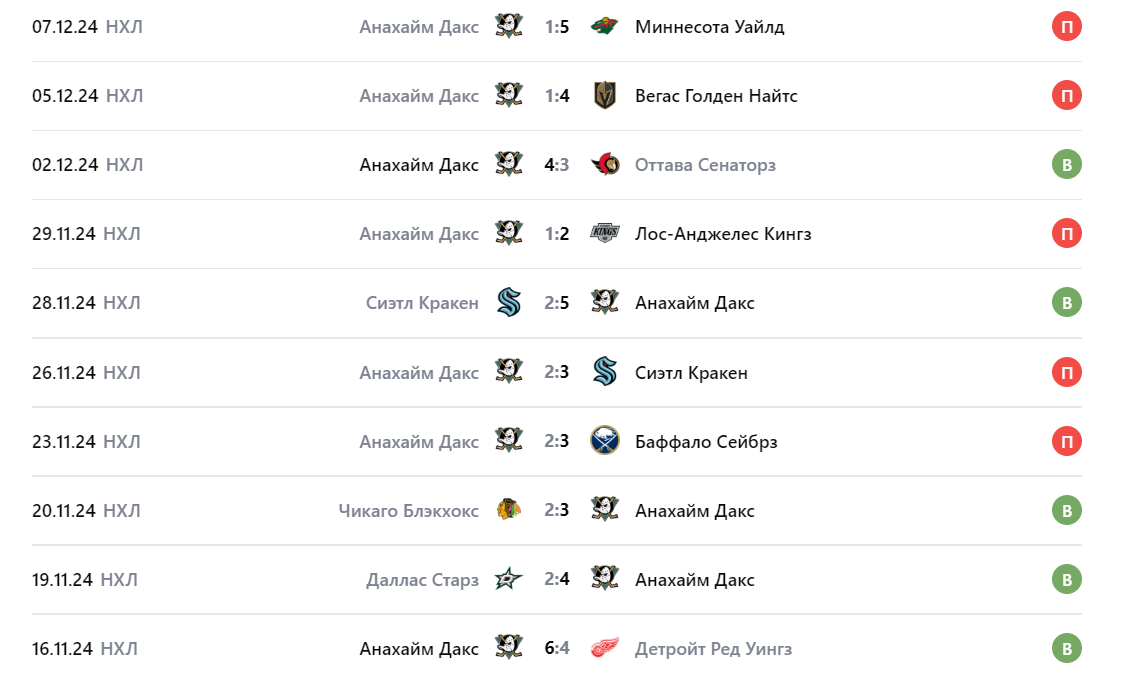The image size is (1122, 679).
Task: Click the Dallas Stars logo
Action: [509, 579]
